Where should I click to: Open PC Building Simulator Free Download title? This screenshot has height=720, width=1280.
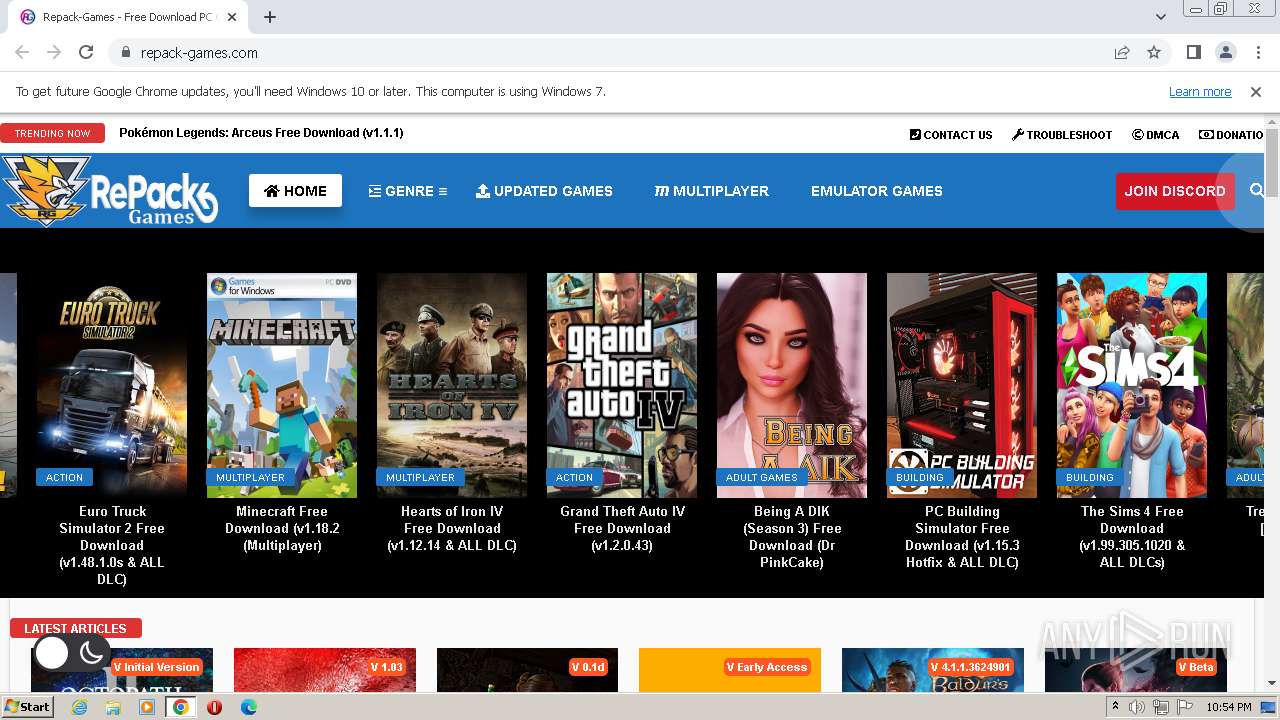click(x=962, y=537)
